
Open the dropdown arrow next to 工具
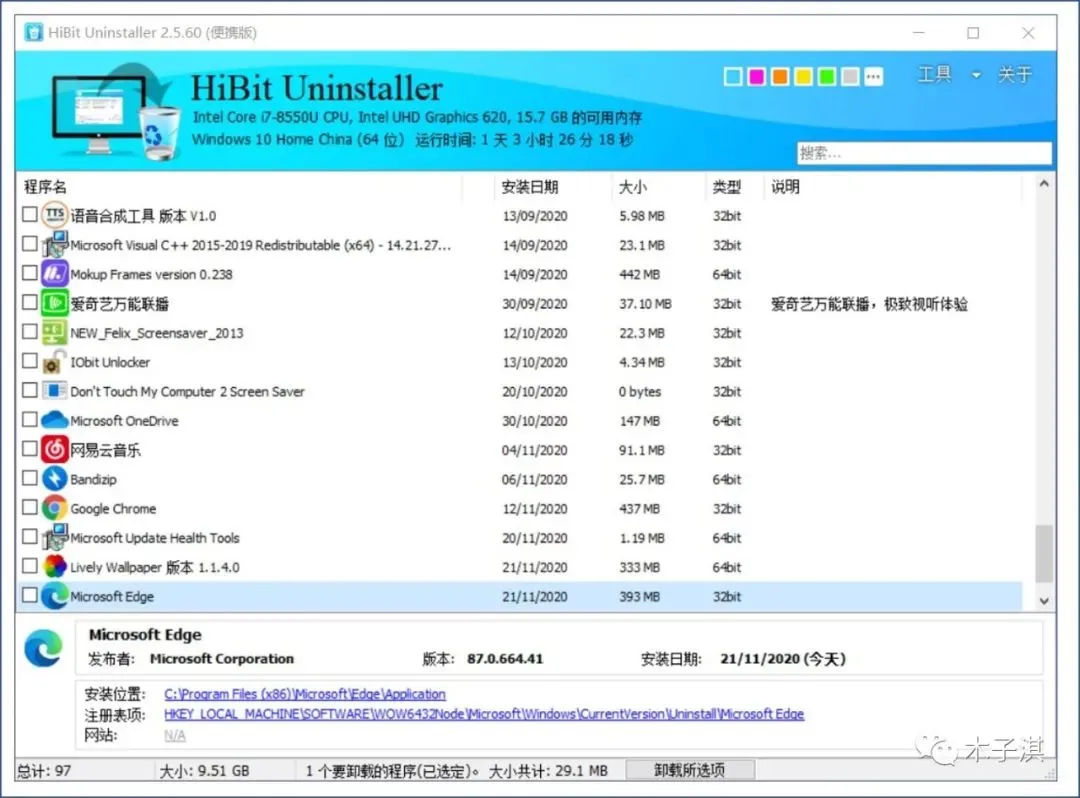[976, 75]
